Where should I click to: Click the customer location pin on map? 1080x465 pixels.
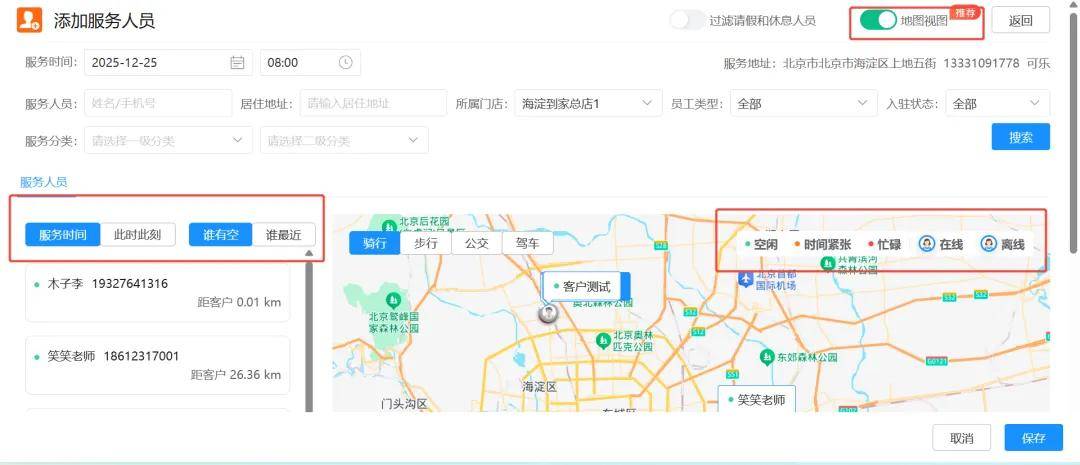click(548, 313)
